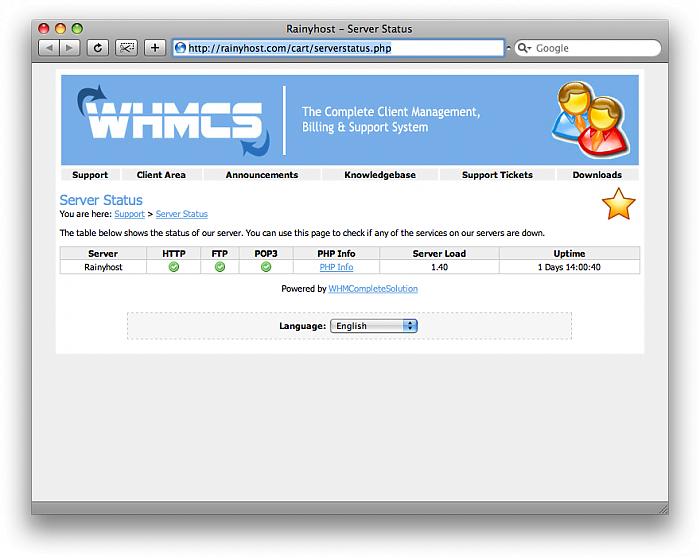The width and height of the screenshot is (700, 558).
Task: Click the POP3 column header
Action: coord(266,254)
